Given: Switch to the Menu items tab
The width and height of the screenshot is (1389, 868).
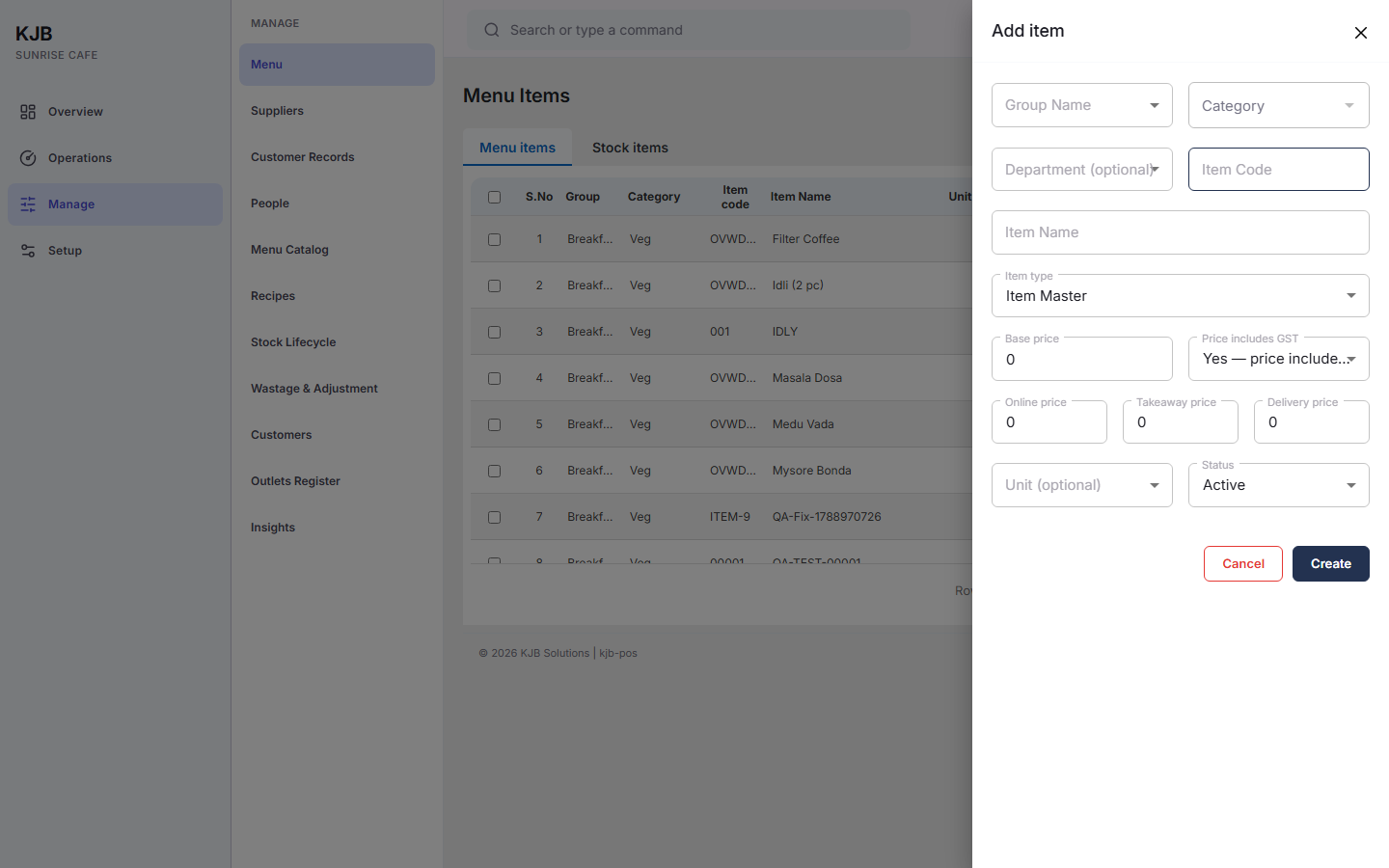Looking at the screenshot, I should tap(517, 148).
